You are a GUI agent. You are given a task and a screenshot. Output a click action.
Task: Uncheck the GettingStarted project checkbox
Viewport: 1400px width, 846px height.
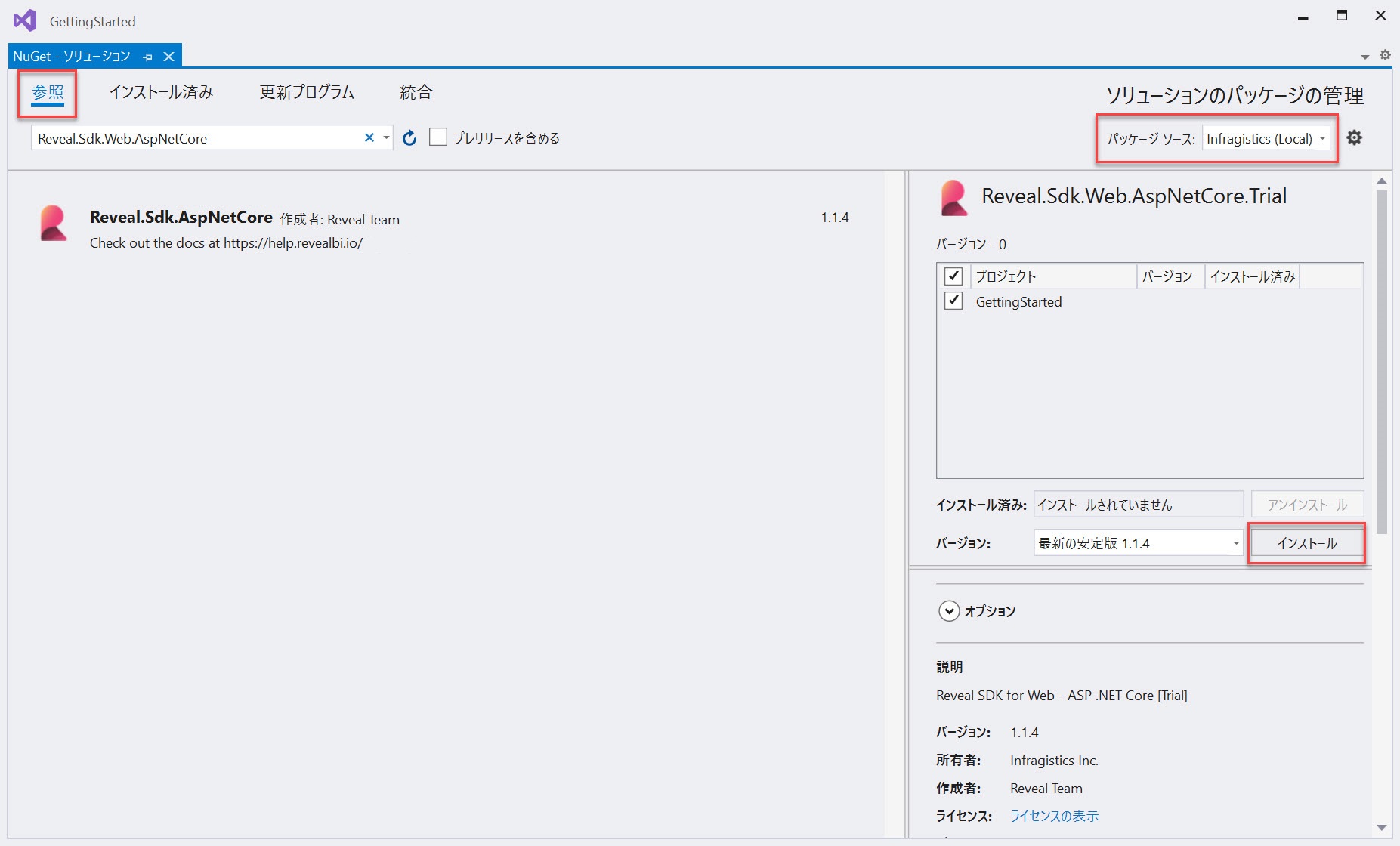[953, 301]
